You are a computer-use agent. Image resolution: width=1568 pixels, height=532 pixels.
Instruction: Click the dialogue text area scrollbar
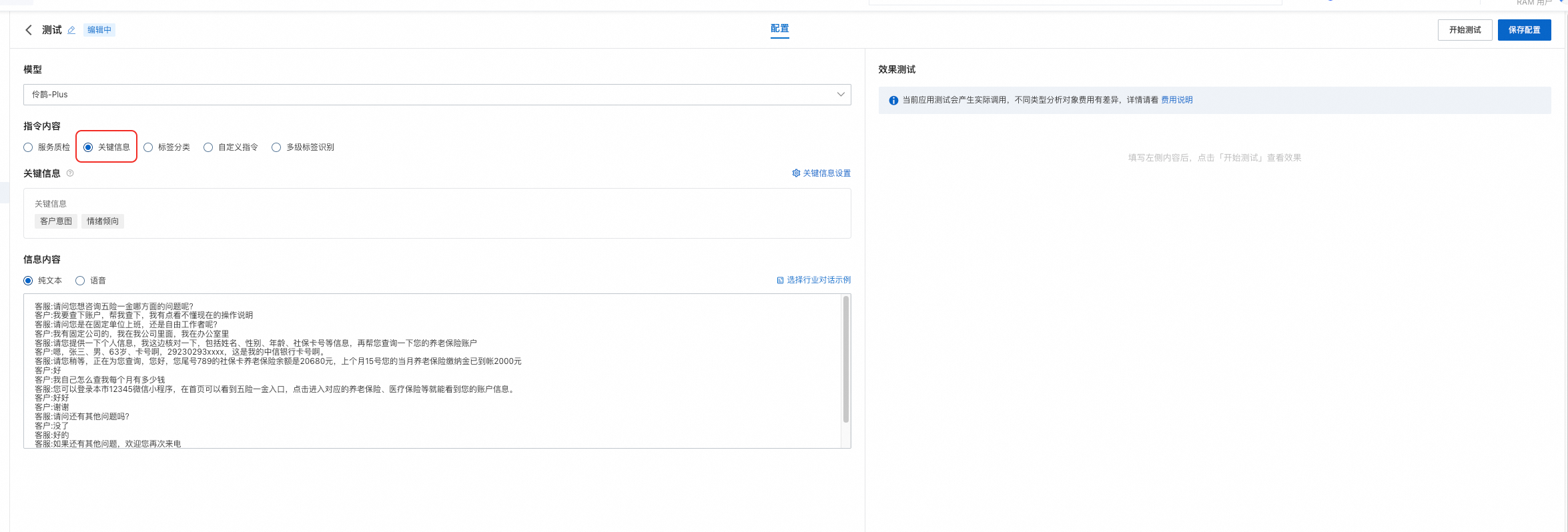[x=846, y=359]
